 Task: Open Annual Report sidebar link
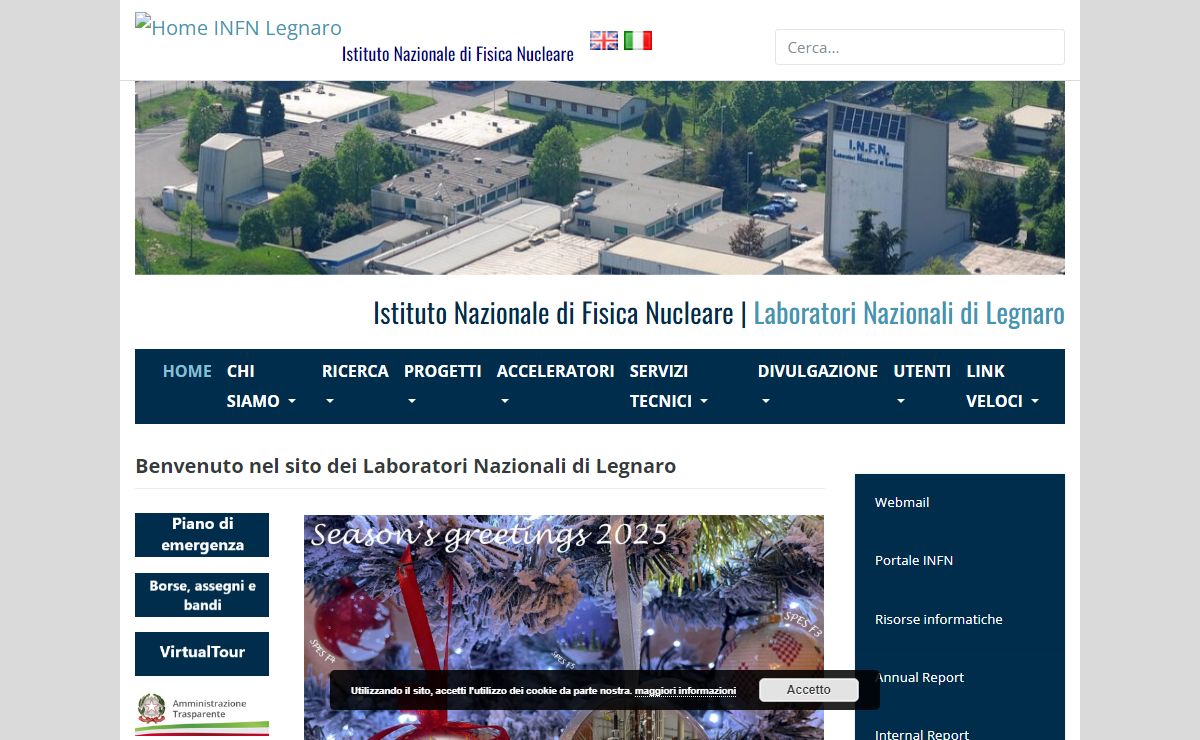[920, 677]
